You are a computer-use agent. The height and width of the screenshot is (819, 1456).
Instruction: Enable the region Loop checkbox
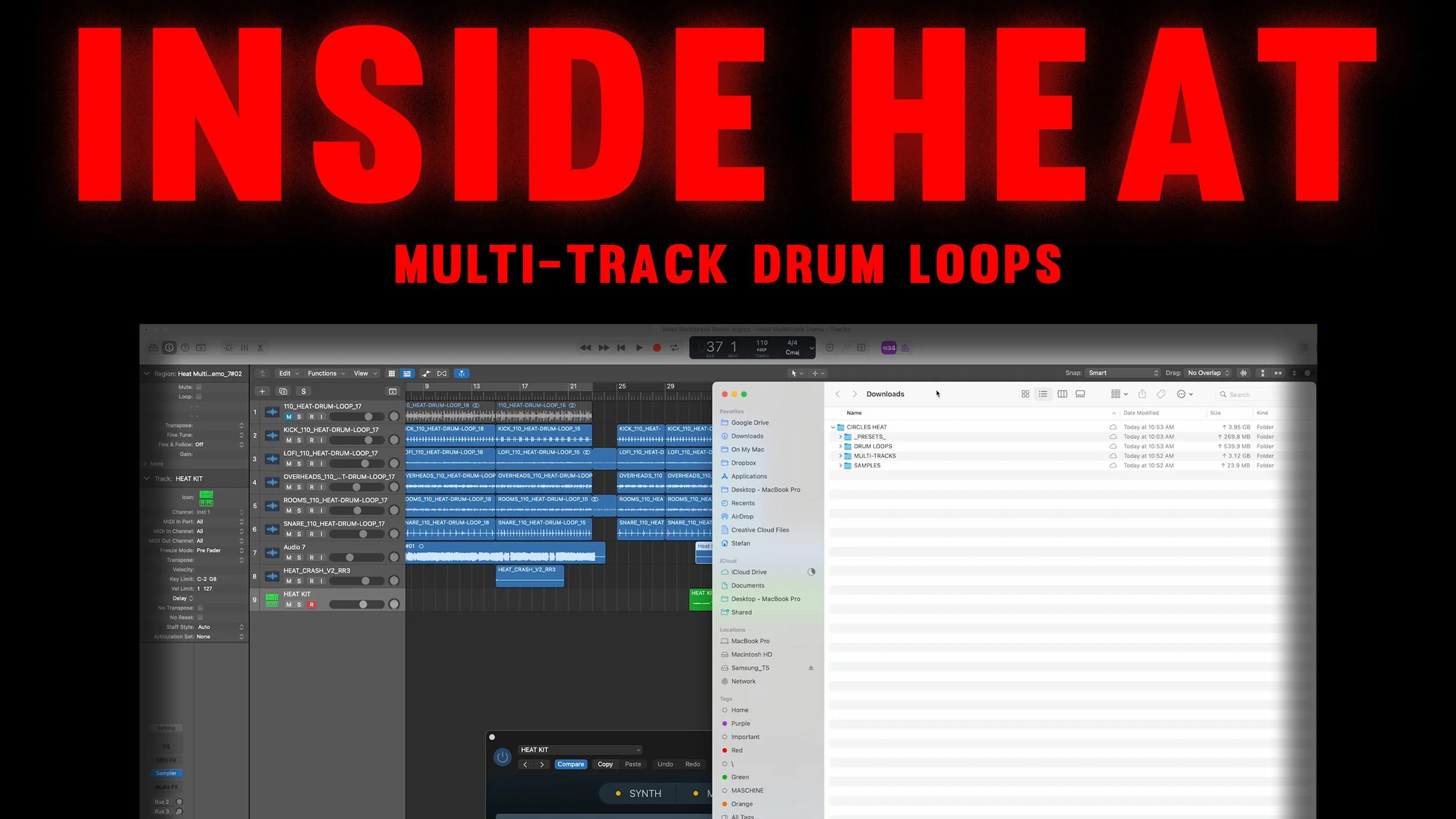click(x=199, y=397)
